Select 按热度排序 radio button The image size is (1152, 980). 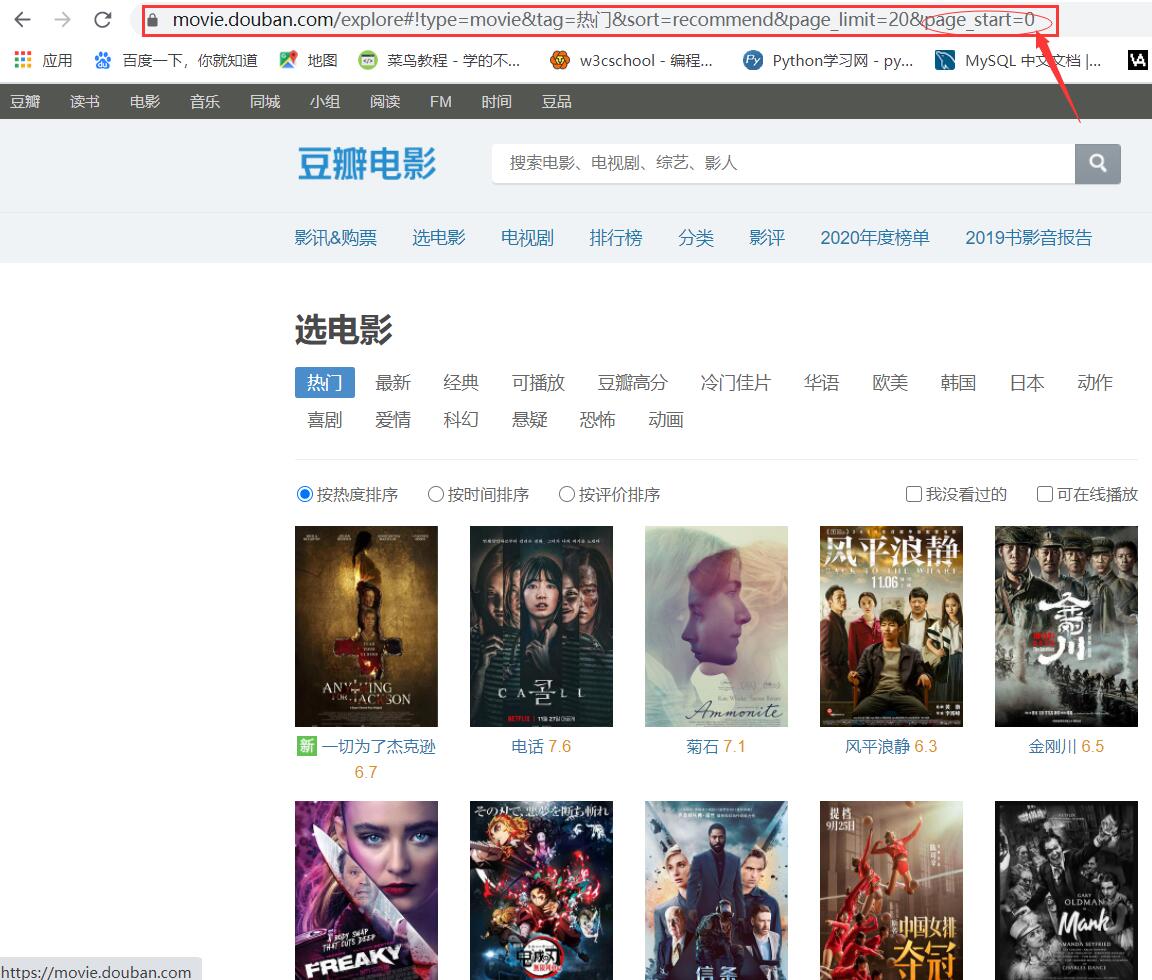305,494
